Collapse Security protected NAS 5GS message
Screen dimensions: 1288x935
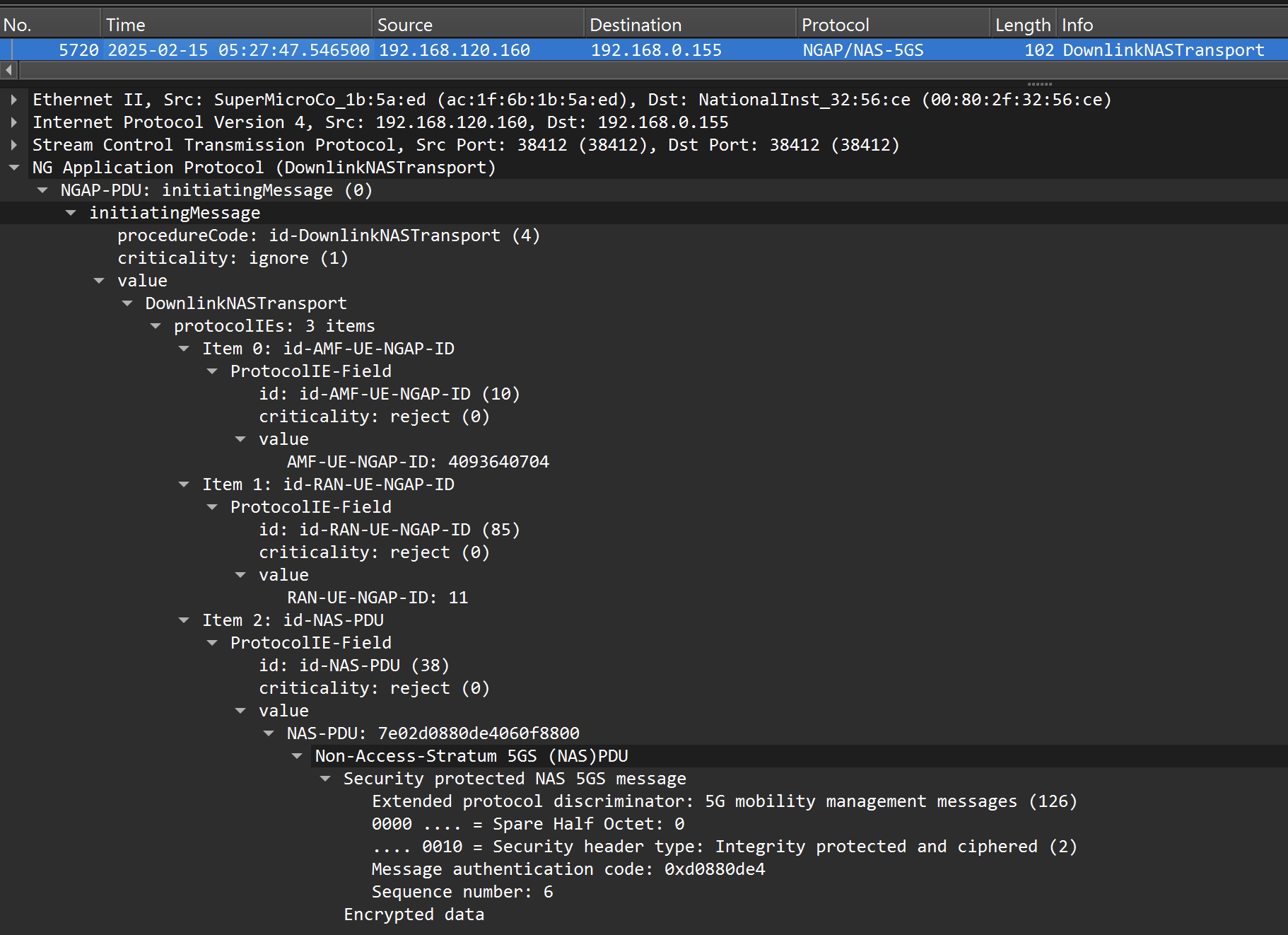(325, 779)
